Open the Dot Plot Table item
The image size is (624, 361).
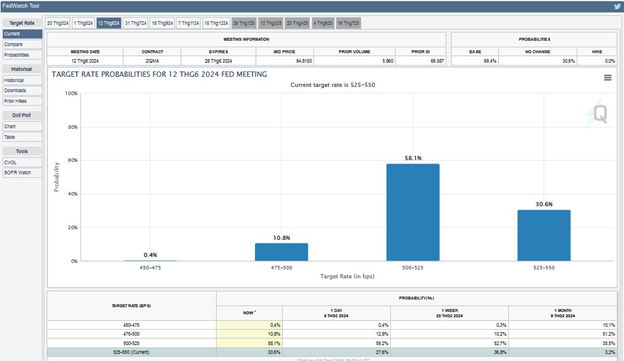[x=22, y=137]
